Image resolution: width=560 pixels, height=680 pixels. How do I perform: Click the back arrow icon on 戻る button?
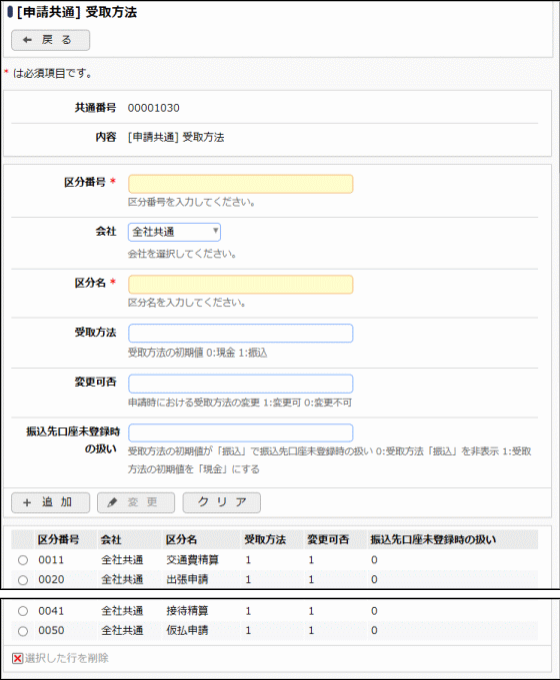27,40
